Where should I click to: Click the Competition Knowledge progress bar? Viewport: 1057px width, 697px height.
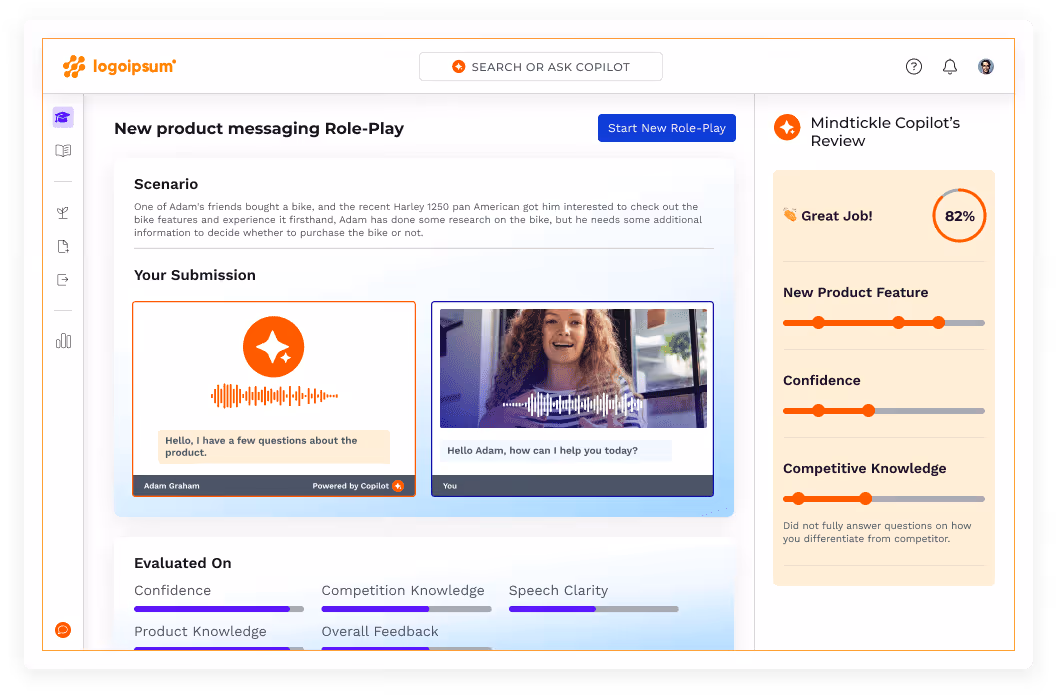tap(406, 609)
